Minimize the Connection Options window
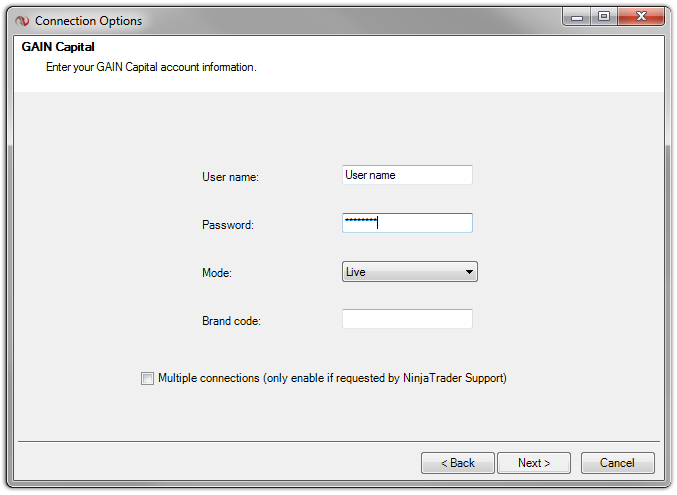This screenshot has height=495, width=677. (x=577, y=17)
